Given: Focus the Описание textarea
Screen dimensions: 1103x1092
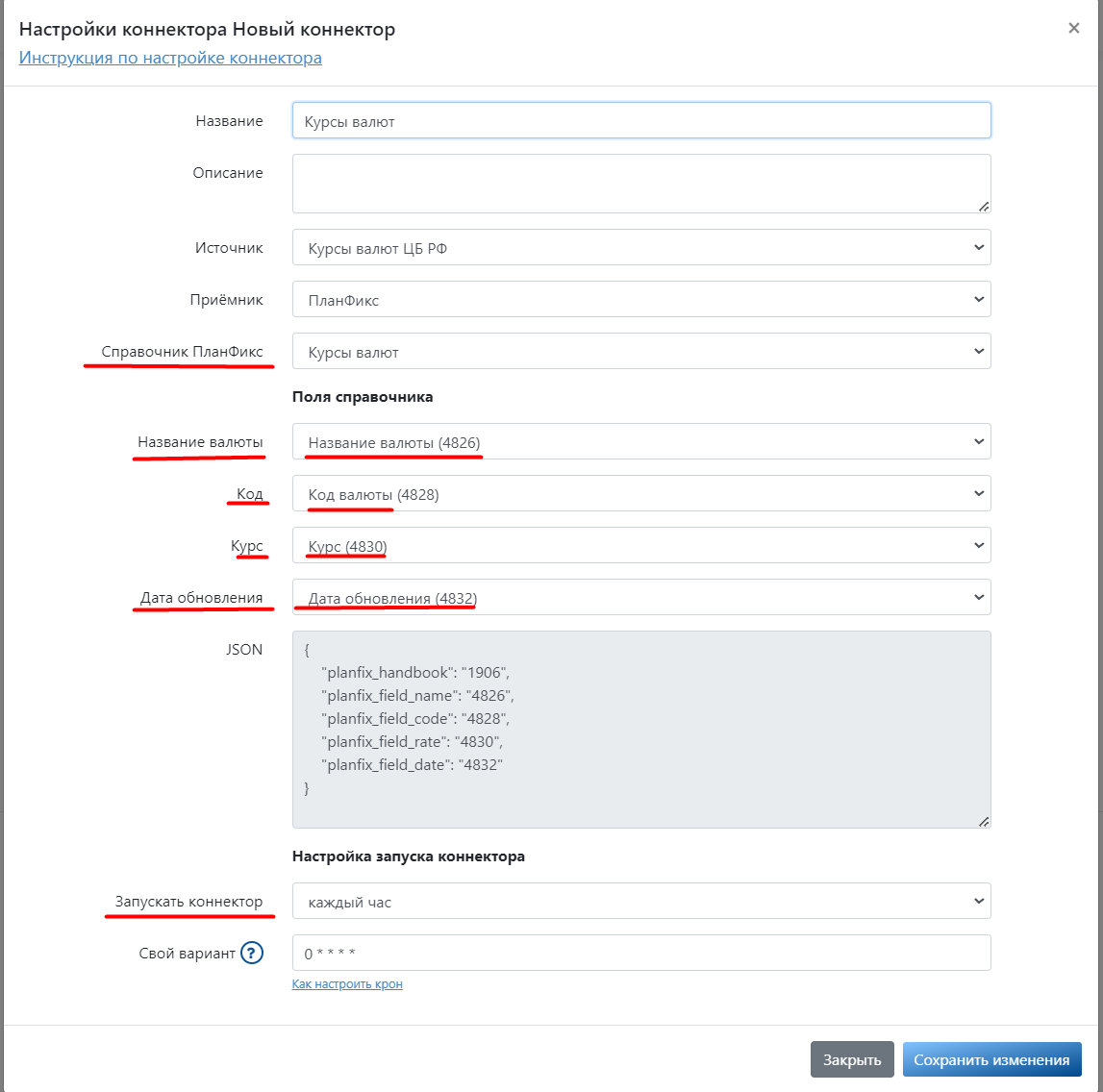Looking at the screenshot, I should point(641,184).
